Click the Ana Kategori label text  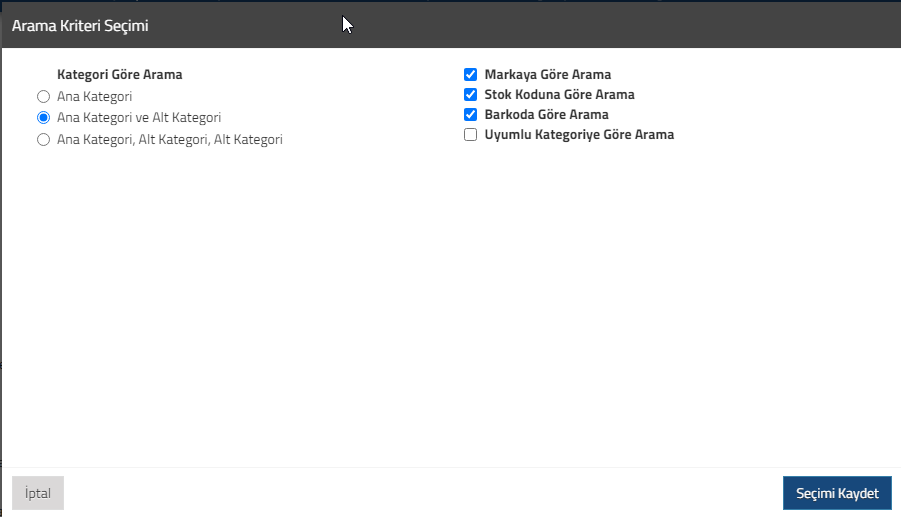pos(94,97)
